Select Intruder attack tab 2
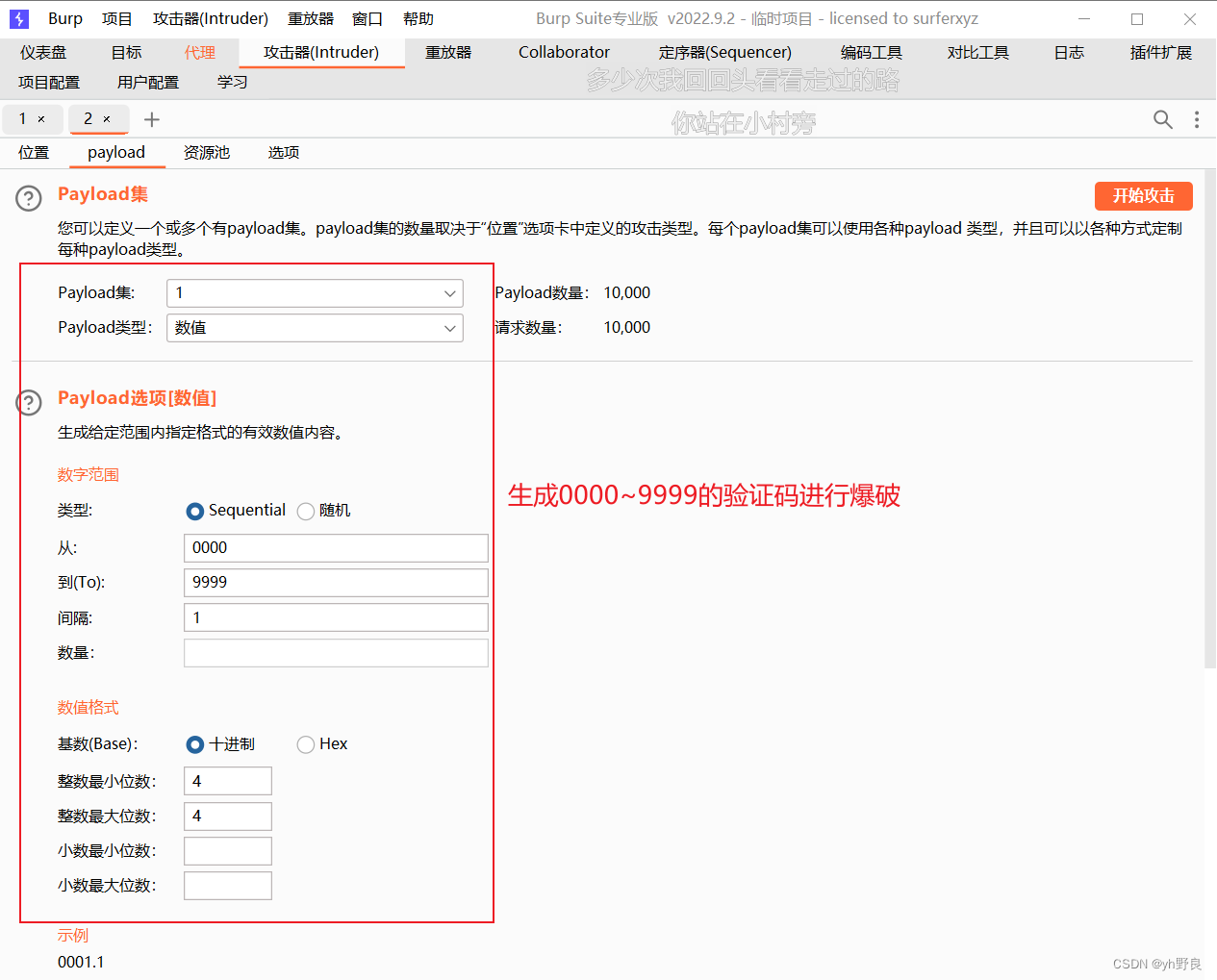Screen dimensions: 1217x980 tap(89, 119)
